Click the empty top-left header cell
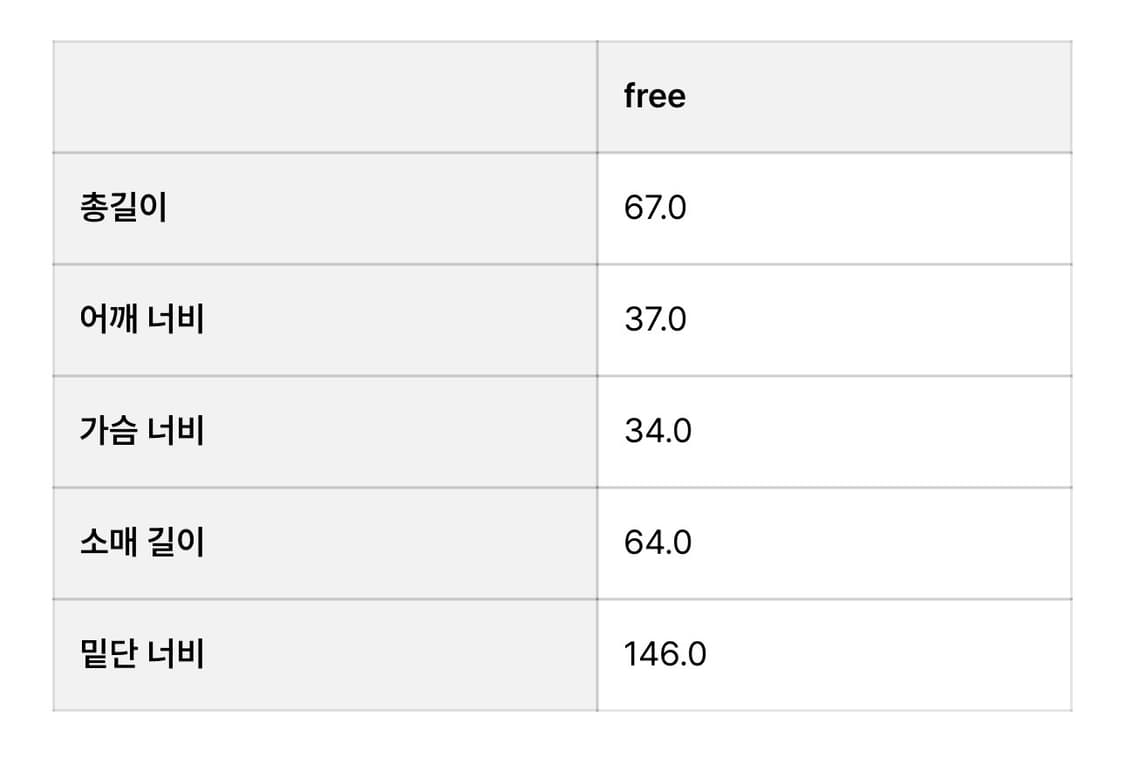The width and height of the screenshot is (1125, 758). click(x=324, y=97)
